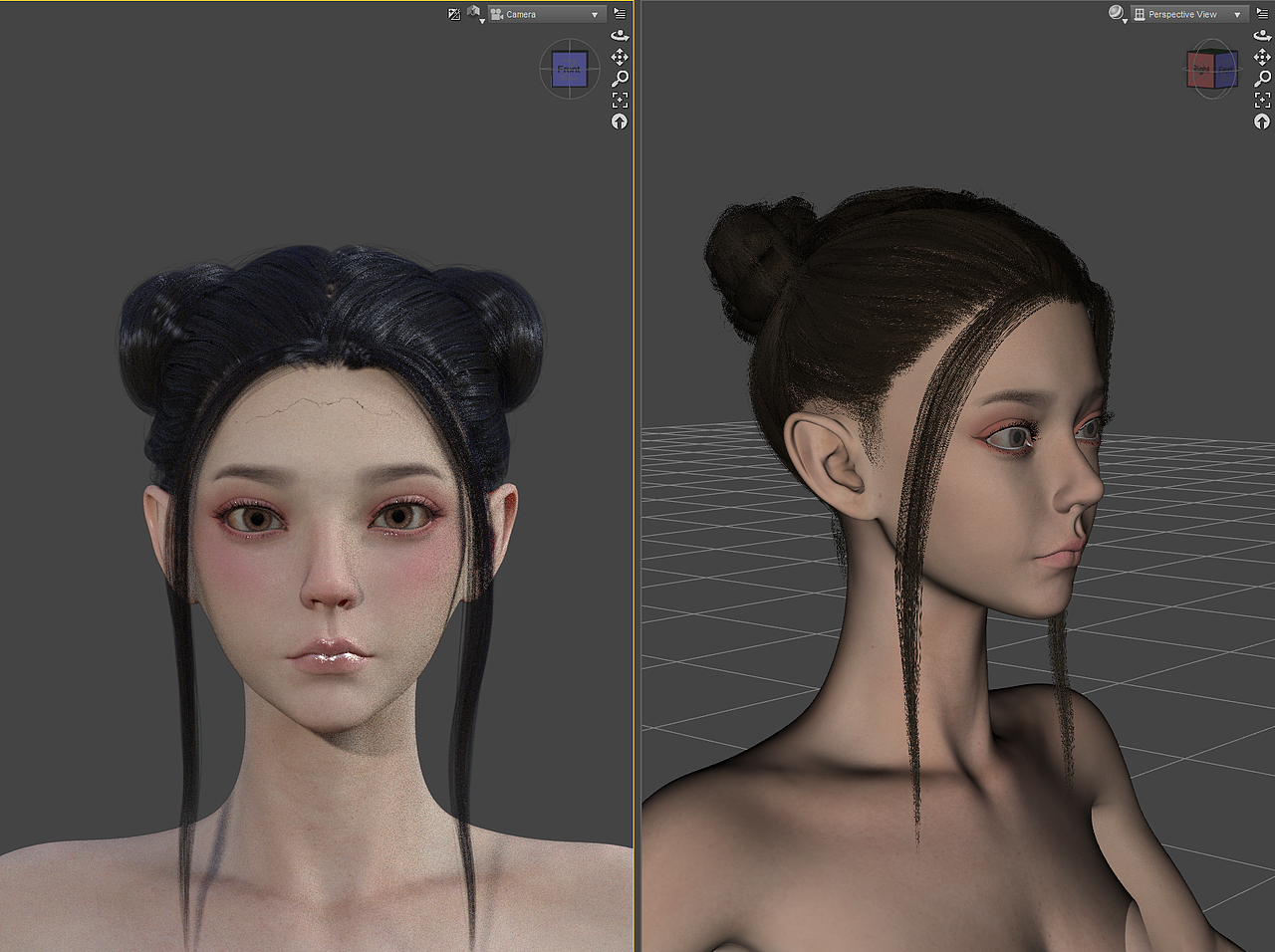Screen dimensions: 1275x952
Task: Click frame selection icon in Perspective viewport
Action: tap(1262, 100)
